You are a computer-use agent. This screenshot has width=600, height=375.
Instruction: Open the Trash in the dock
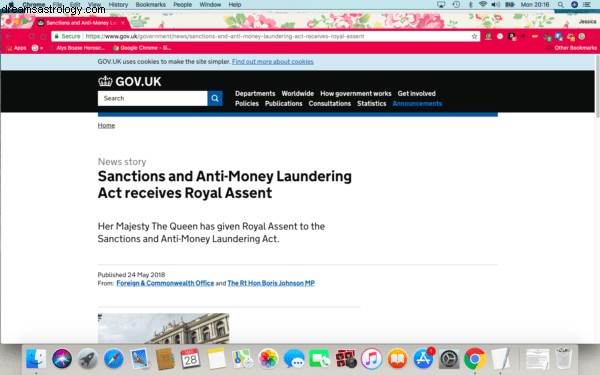click(563, 359)
